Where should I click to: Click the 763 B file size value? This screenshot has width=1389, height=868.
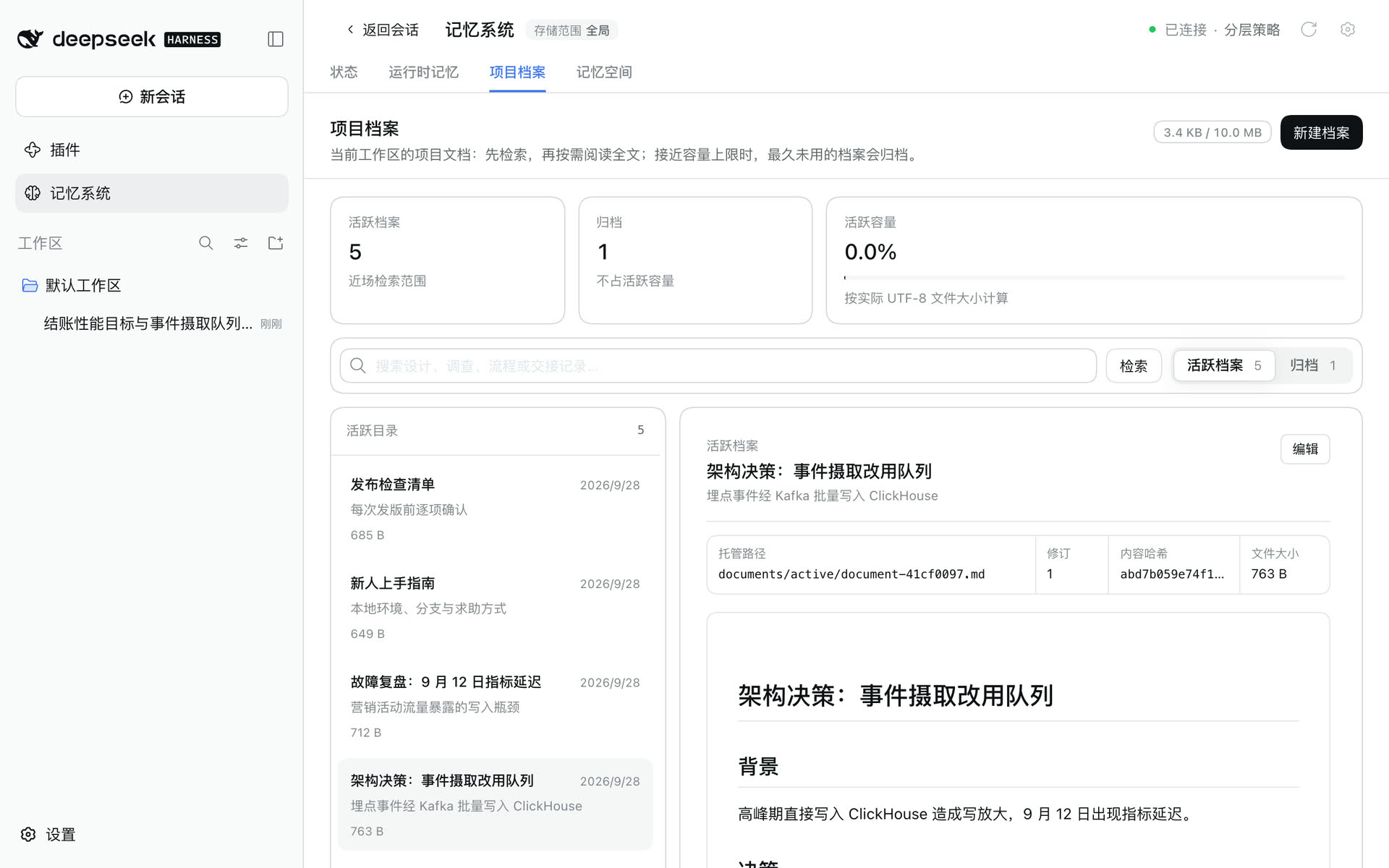pyautogui.click(x=1269, y=574)
